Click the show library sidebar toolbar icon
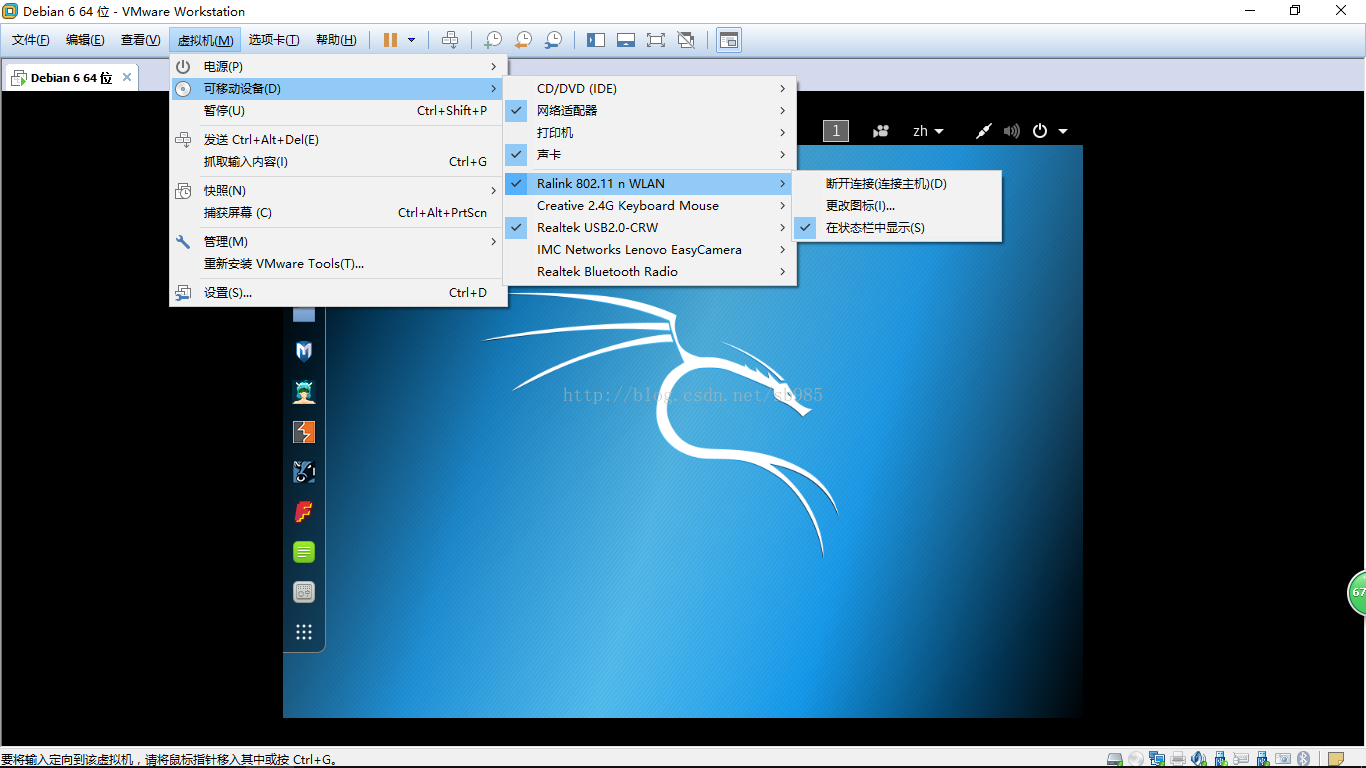This screenshot has width=1366, height=768. click(x=596, y=40)
